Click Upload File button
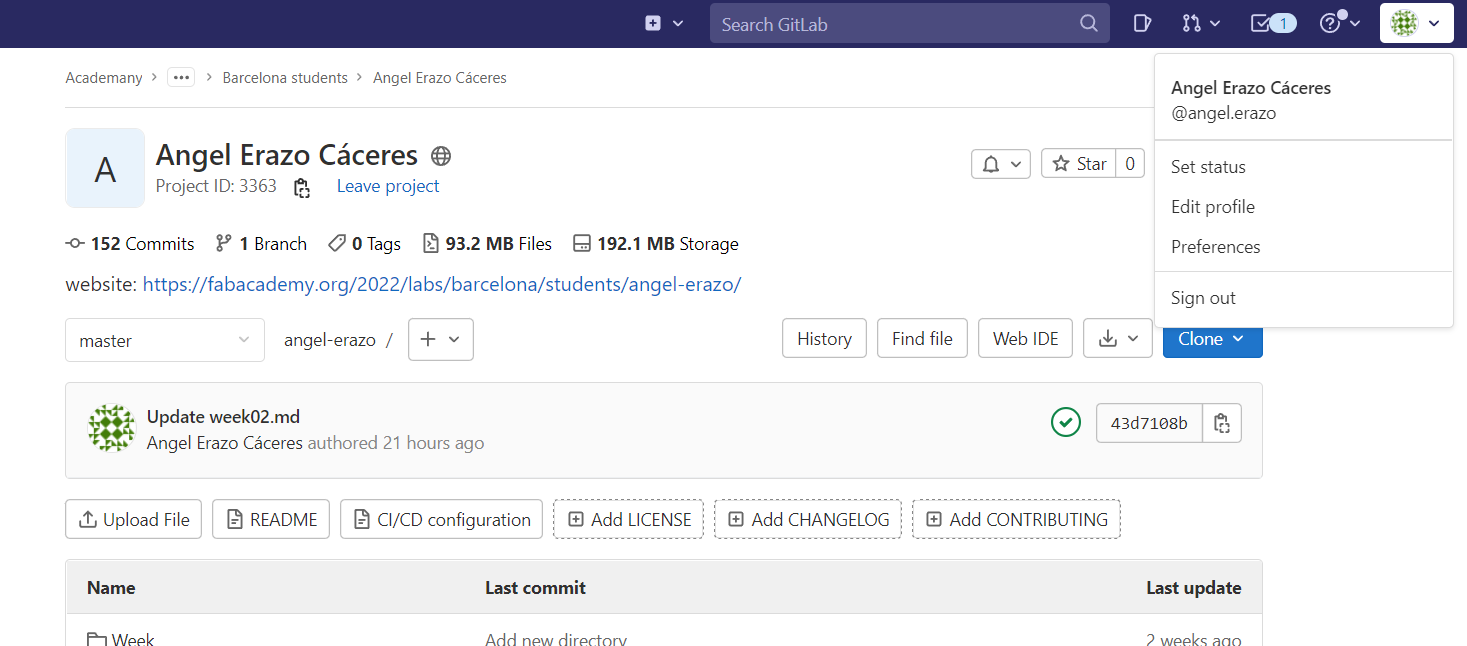The height and width of the screenshot is (646, 1467). (134, 519)
